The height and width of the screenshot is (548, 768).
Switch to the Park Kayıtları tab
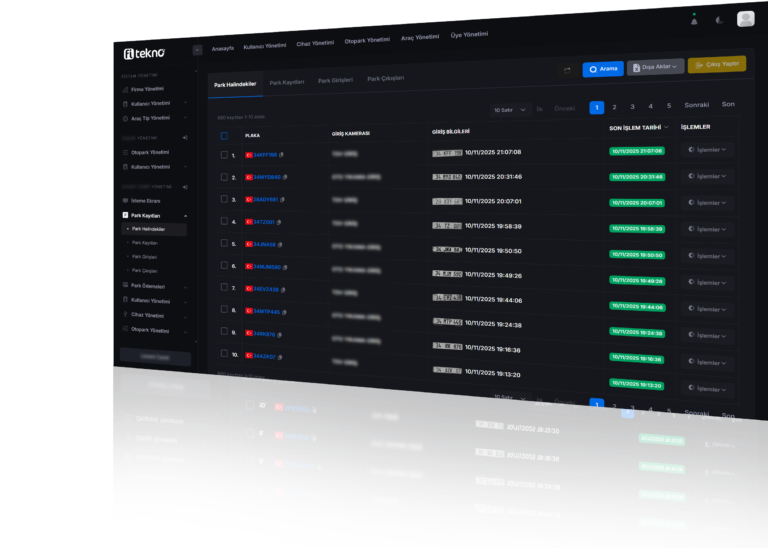coord(286,82)
